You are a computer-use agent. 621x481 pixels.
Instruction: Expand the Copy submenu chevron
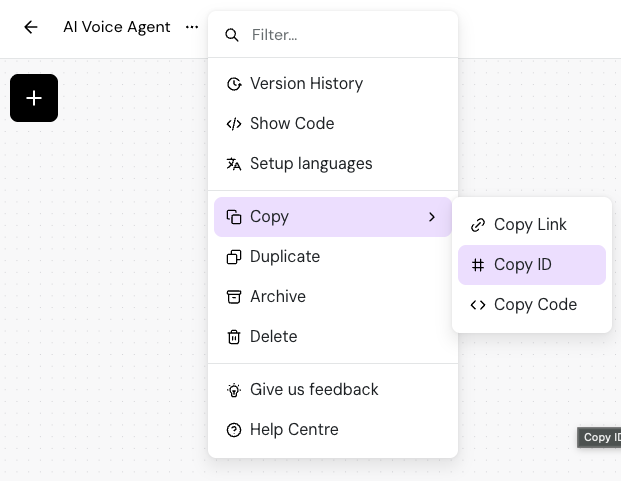coord(432,217)
